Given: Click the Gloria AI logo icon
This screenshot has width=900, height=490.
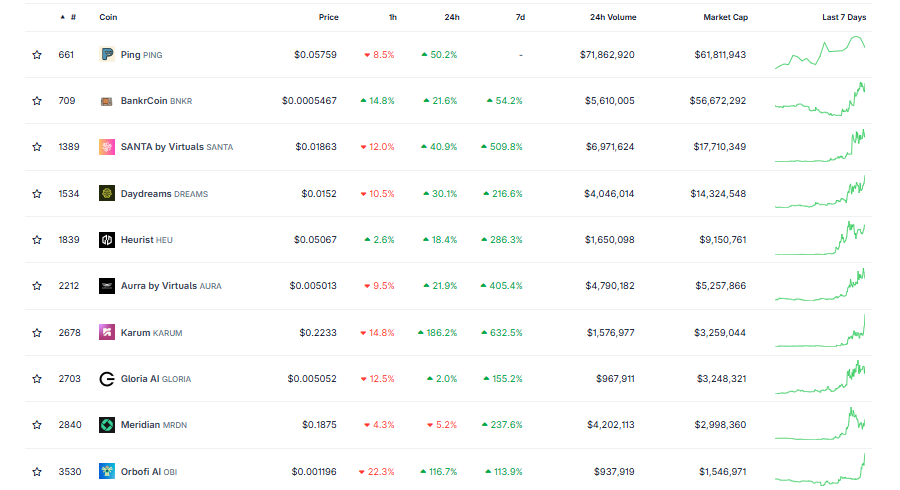Looking at the screenshot, I should click(x=106, y=379).
